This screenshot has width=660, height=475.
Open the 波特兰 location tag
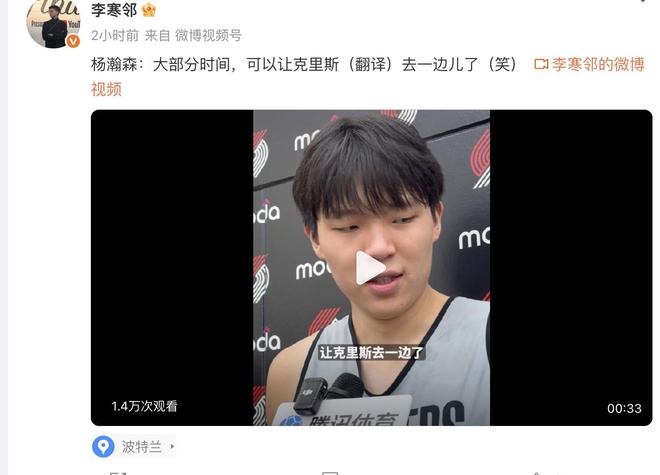click(x=142, y=446)
